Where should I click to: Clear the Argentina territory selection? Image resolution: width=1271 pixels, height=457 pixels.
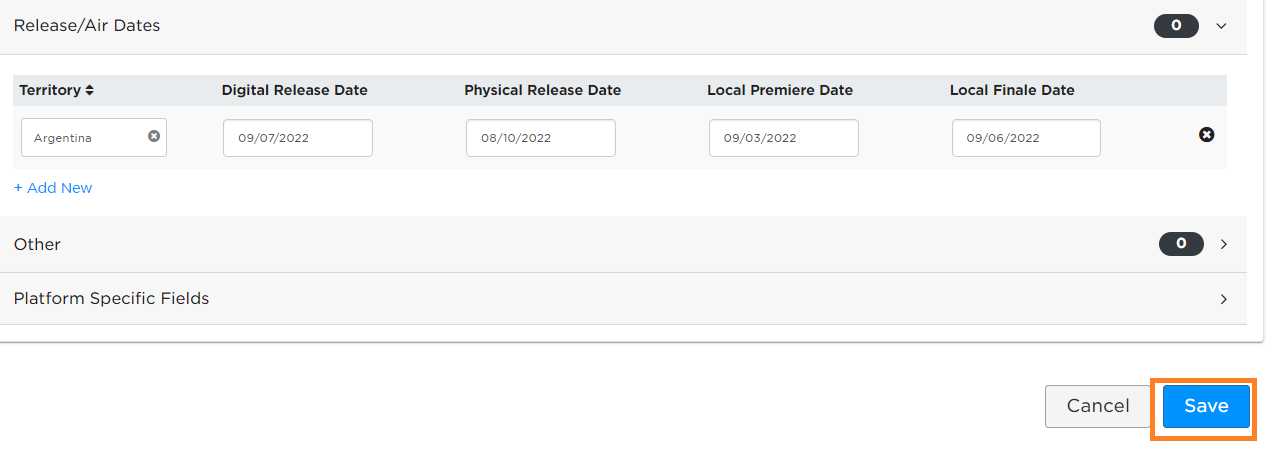[154, 136]
